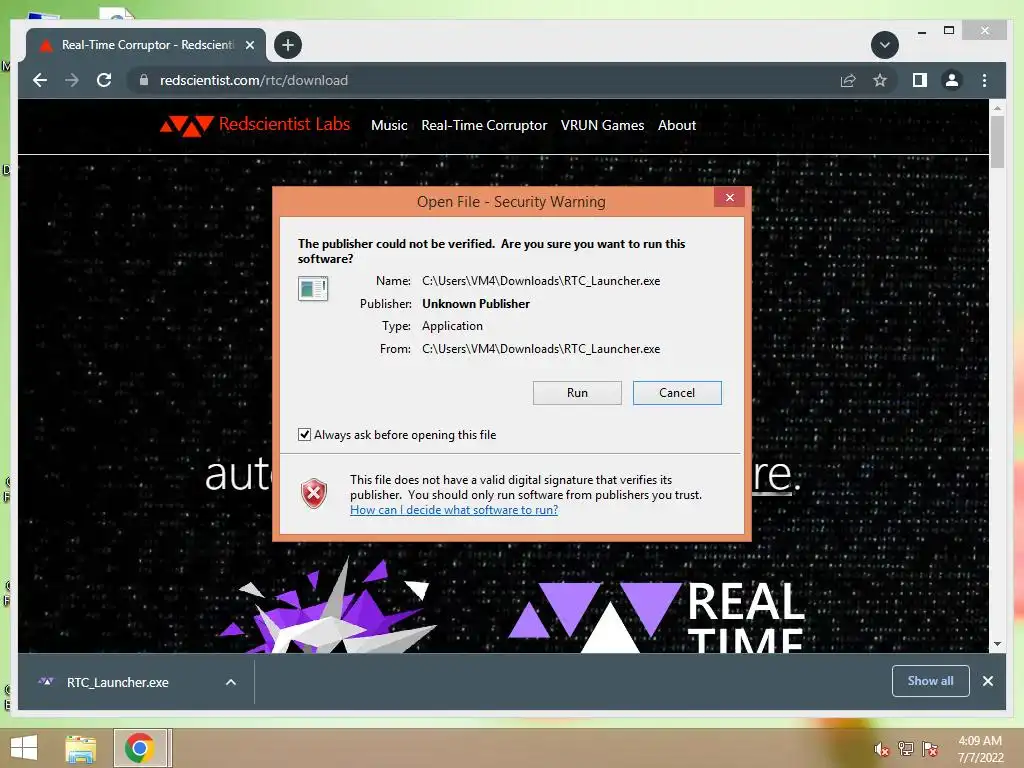Click the Redscientist Labs logo
Screen dimensions: 1024x768
click(255, 125)
